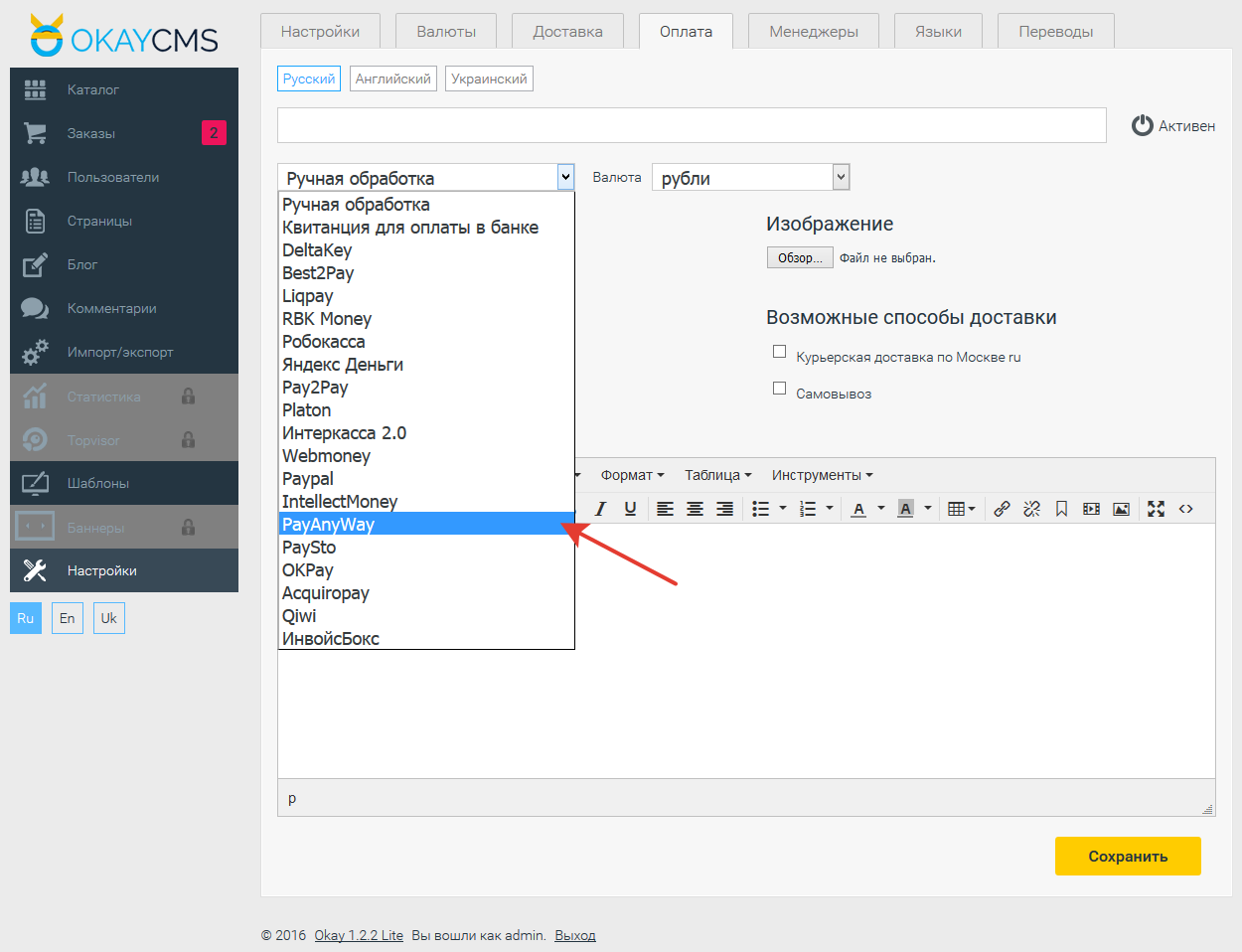Open Валюта рубли dropdown
The height and width of the screenshot is (952, 1242).
(751, 177)
